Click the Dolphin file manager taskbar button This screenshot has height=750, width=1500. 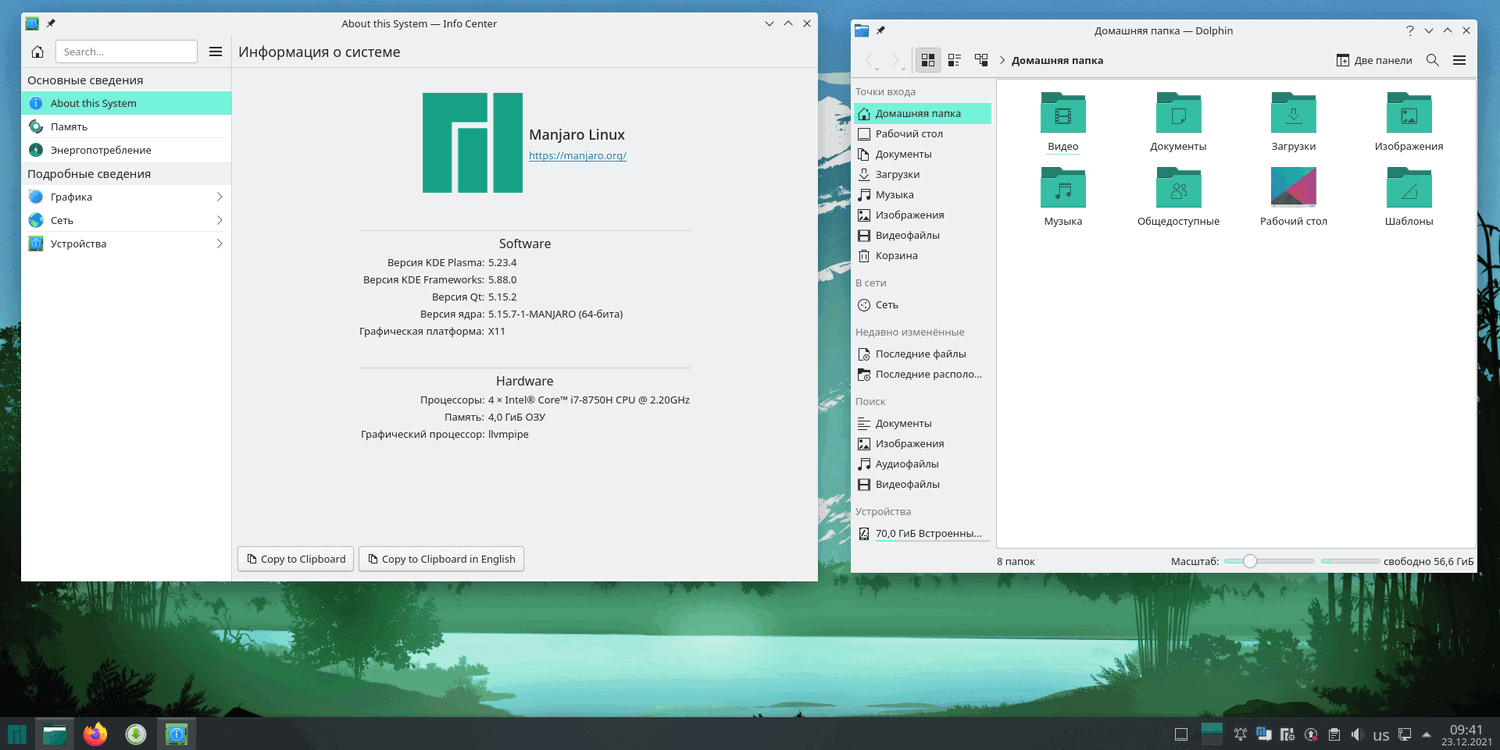(55, 734)
